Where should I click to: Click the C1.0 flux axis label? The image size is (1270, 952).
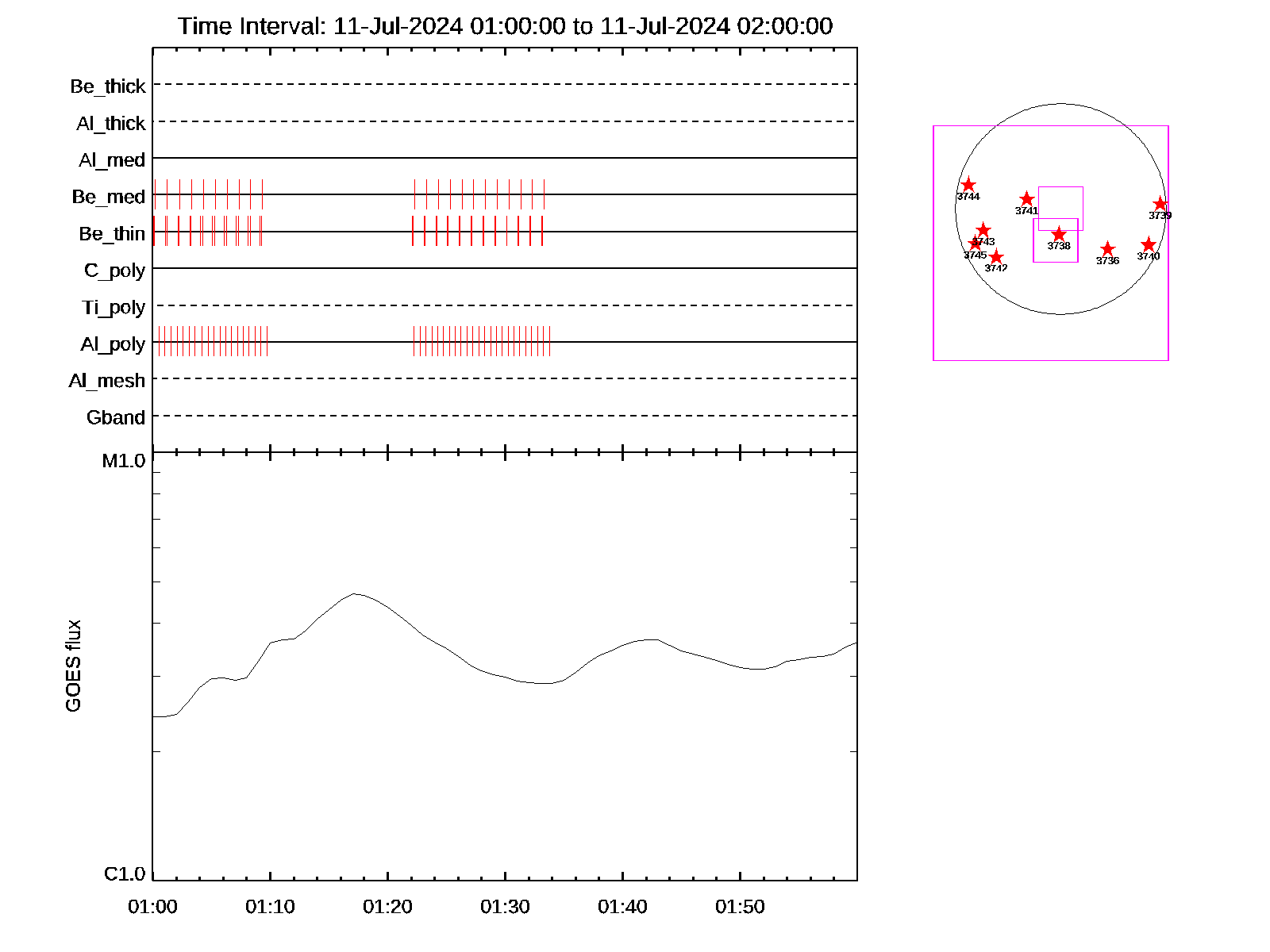pyautogui.click(x=125, y=874)
